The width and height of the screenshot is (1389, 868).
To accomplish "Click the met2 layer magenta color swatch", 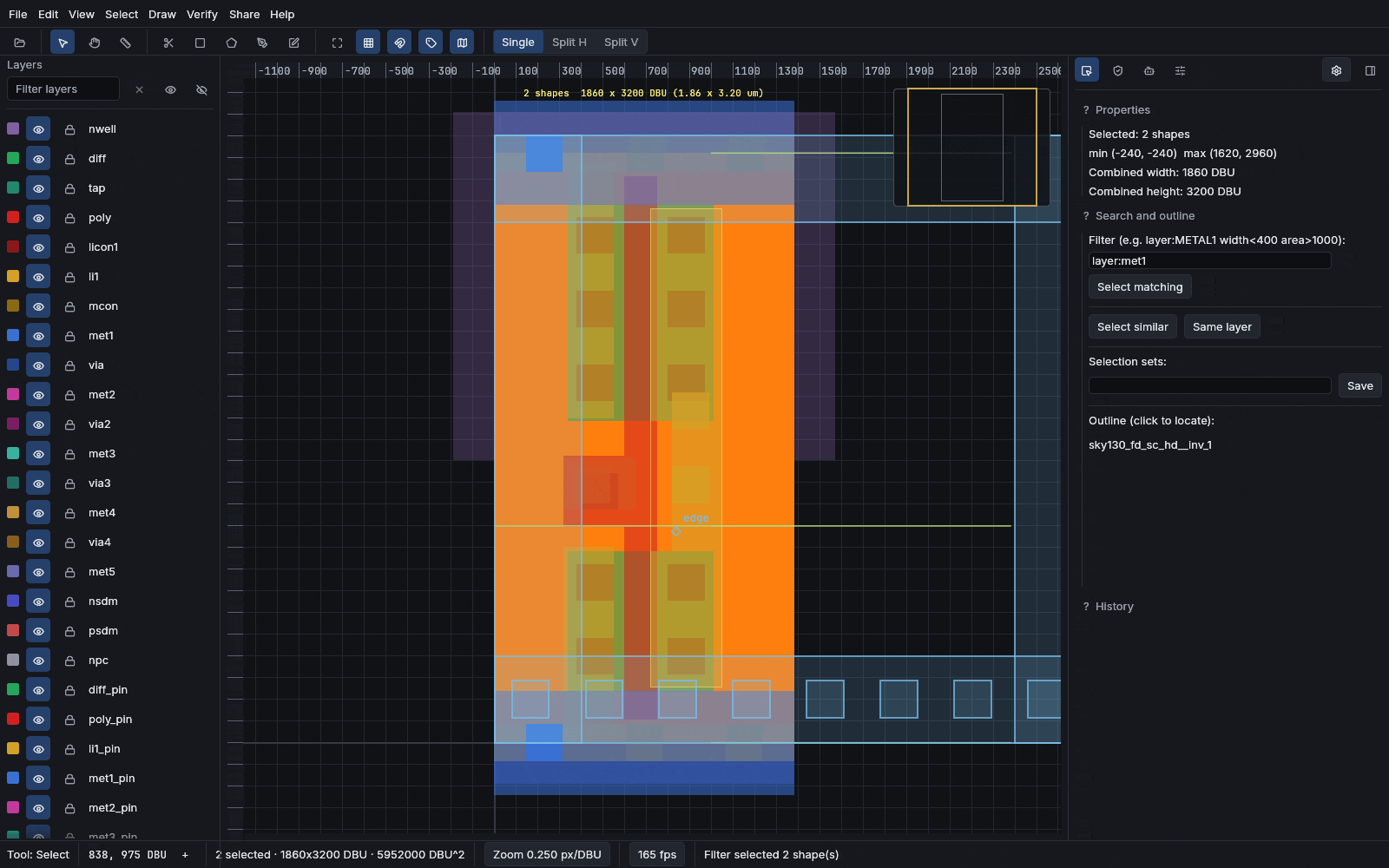I will tap(13, 394).
